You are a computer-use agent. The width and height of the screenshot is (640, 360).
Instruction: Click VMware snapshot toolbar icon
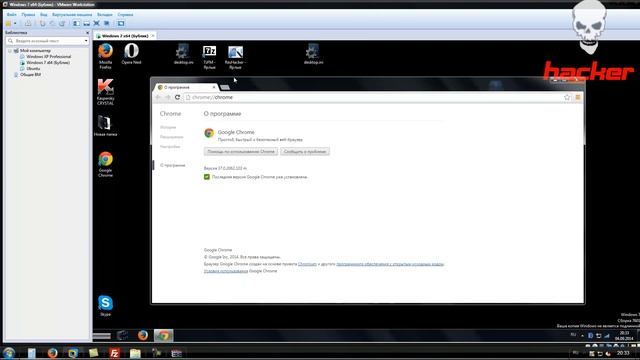tap(42, 23)
